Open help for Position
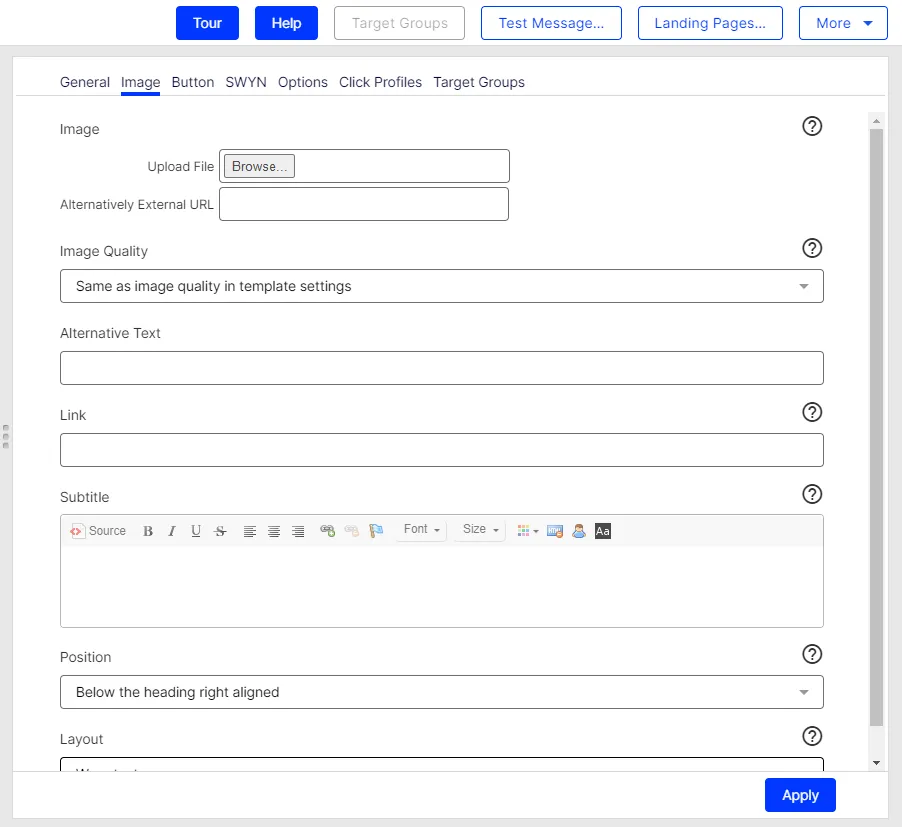The width and height of the screenshot is (902, 827). (812, 654)
